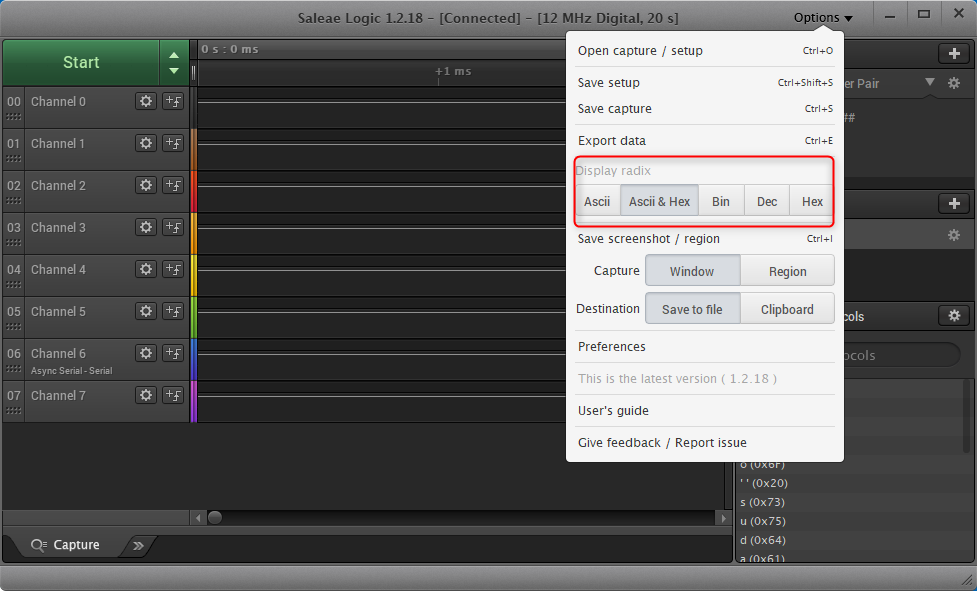Choose Save setup menu entry
Viewport: 977px width, 591px height.
[705, 82]
